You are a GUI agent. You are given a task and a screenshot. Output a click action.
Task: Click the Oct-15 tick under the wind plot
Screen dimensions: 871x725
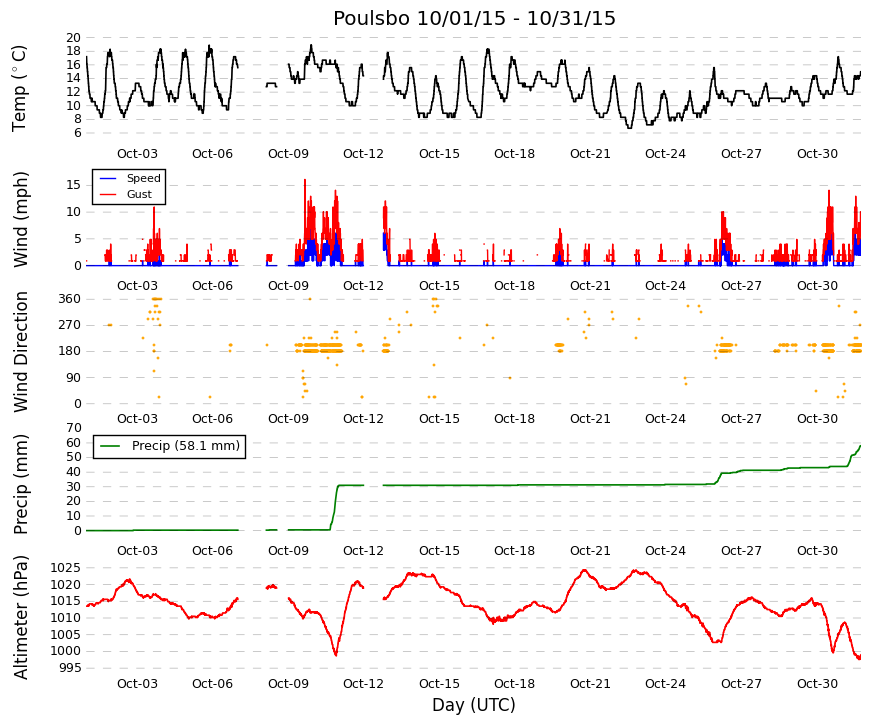439,286
